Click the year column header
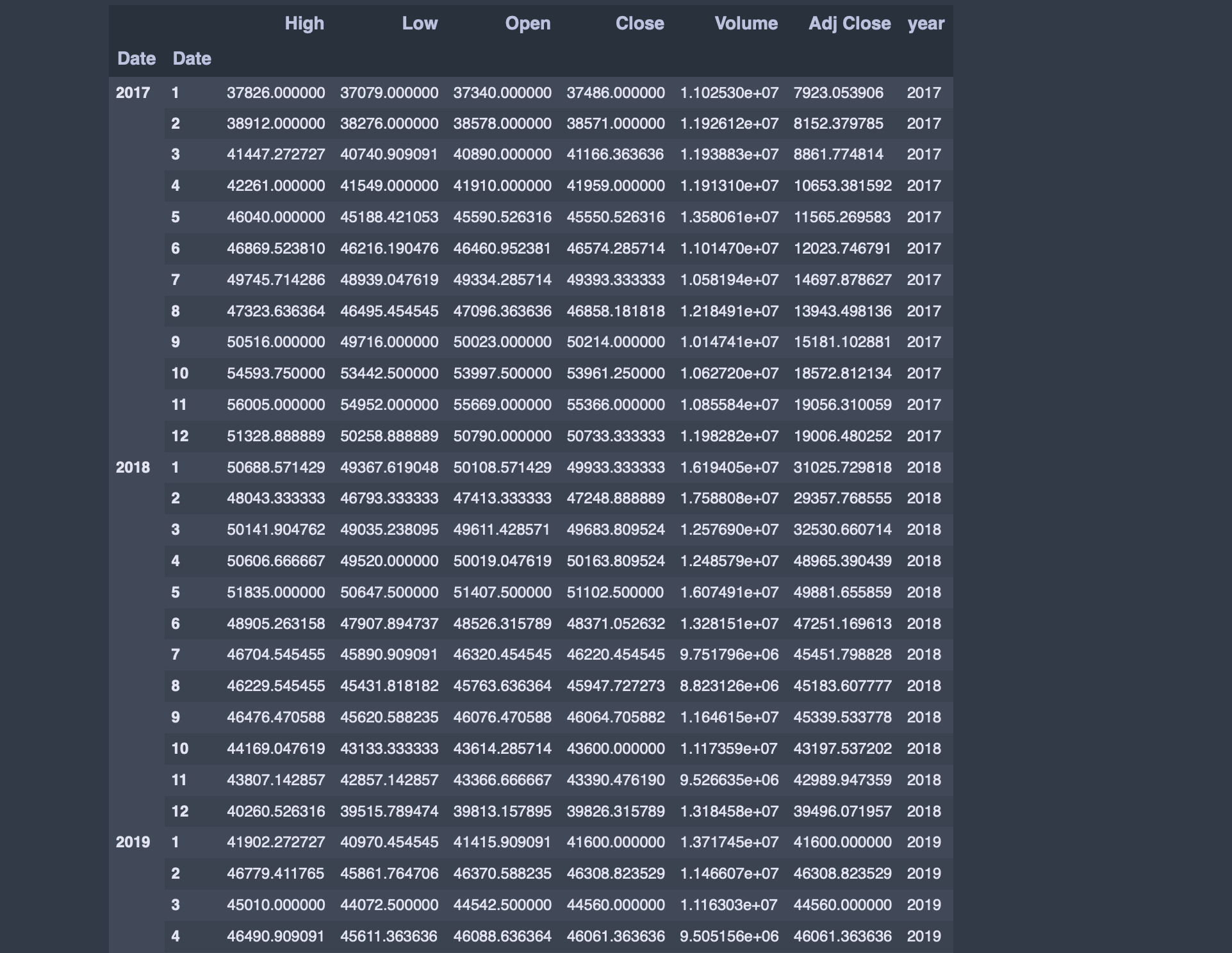 point(926,24)
